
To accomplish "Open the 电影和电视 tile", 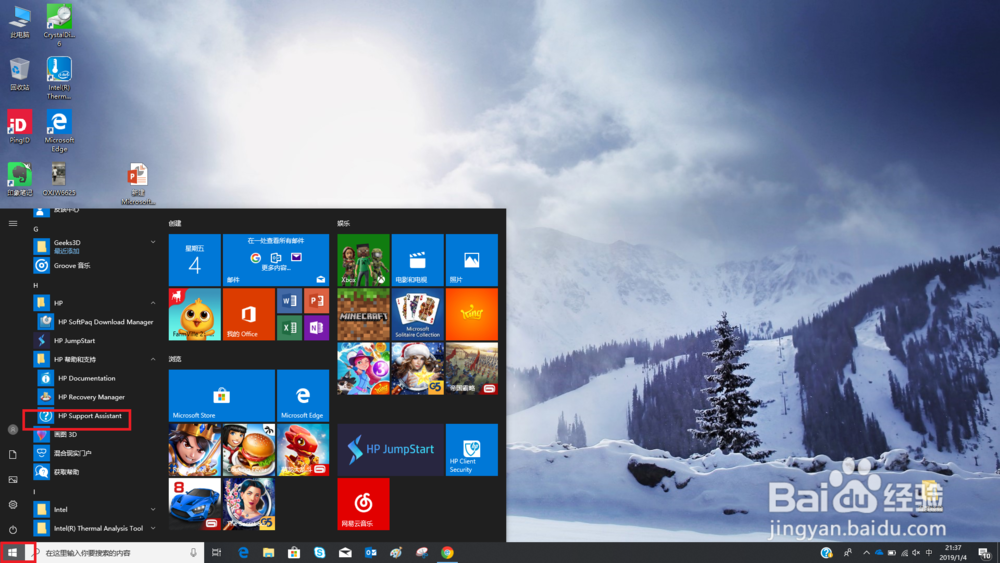I will 418,260.
